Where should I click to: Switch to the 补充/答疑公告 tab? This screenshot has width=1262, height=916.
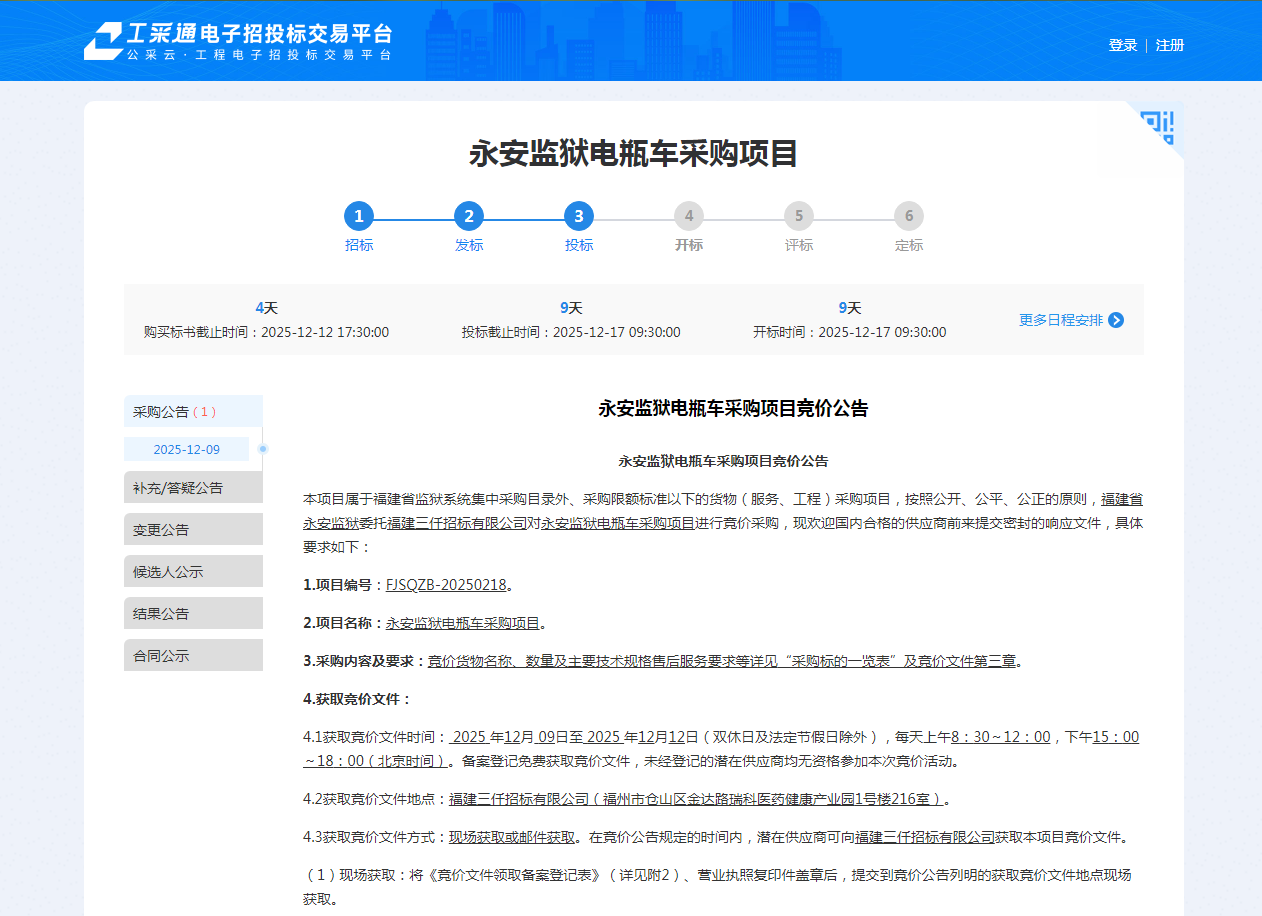tap(193, 488)
